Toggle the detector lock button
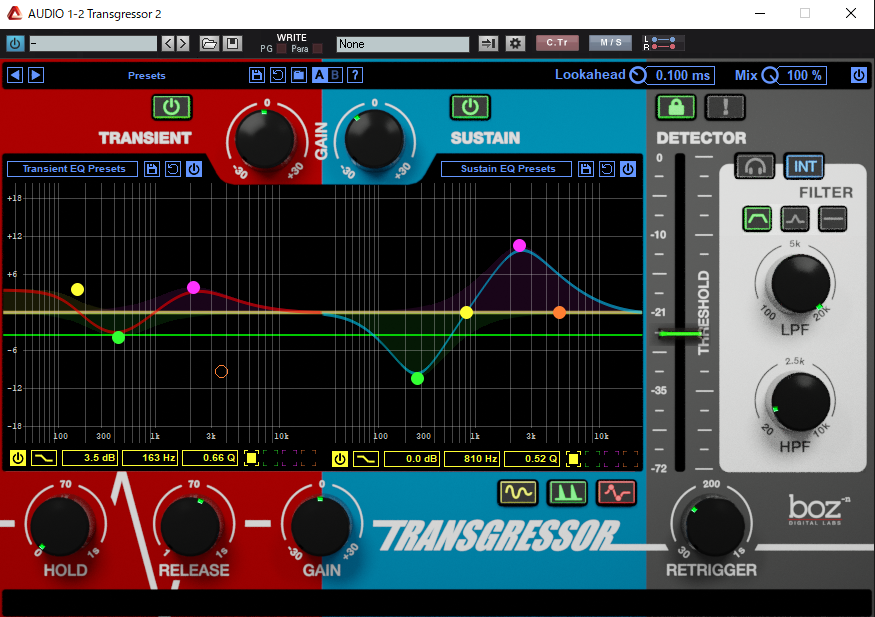This screenshot has height=617, width=875. 676,107
